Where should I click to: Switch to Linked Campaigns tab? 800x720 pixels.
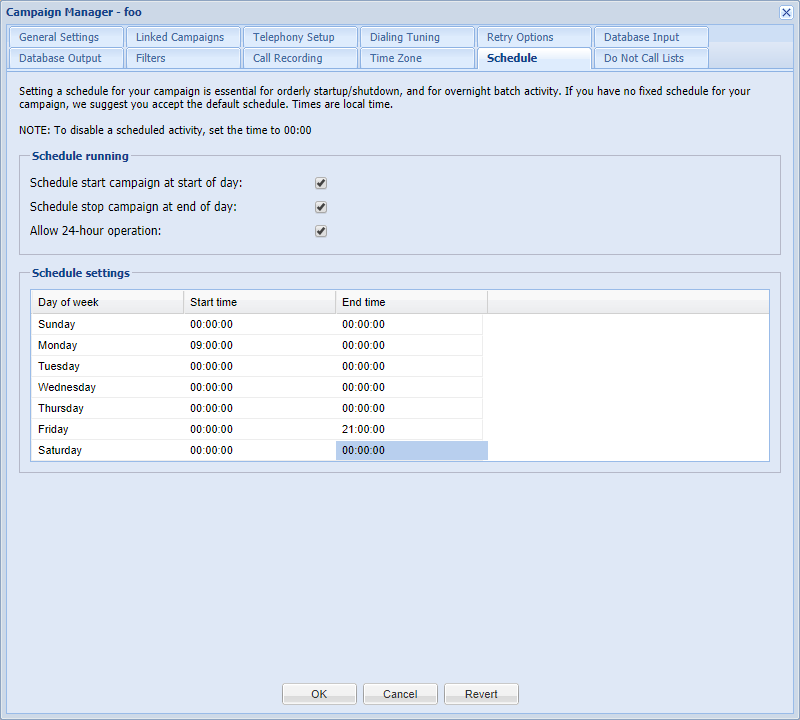coord(180,37)
